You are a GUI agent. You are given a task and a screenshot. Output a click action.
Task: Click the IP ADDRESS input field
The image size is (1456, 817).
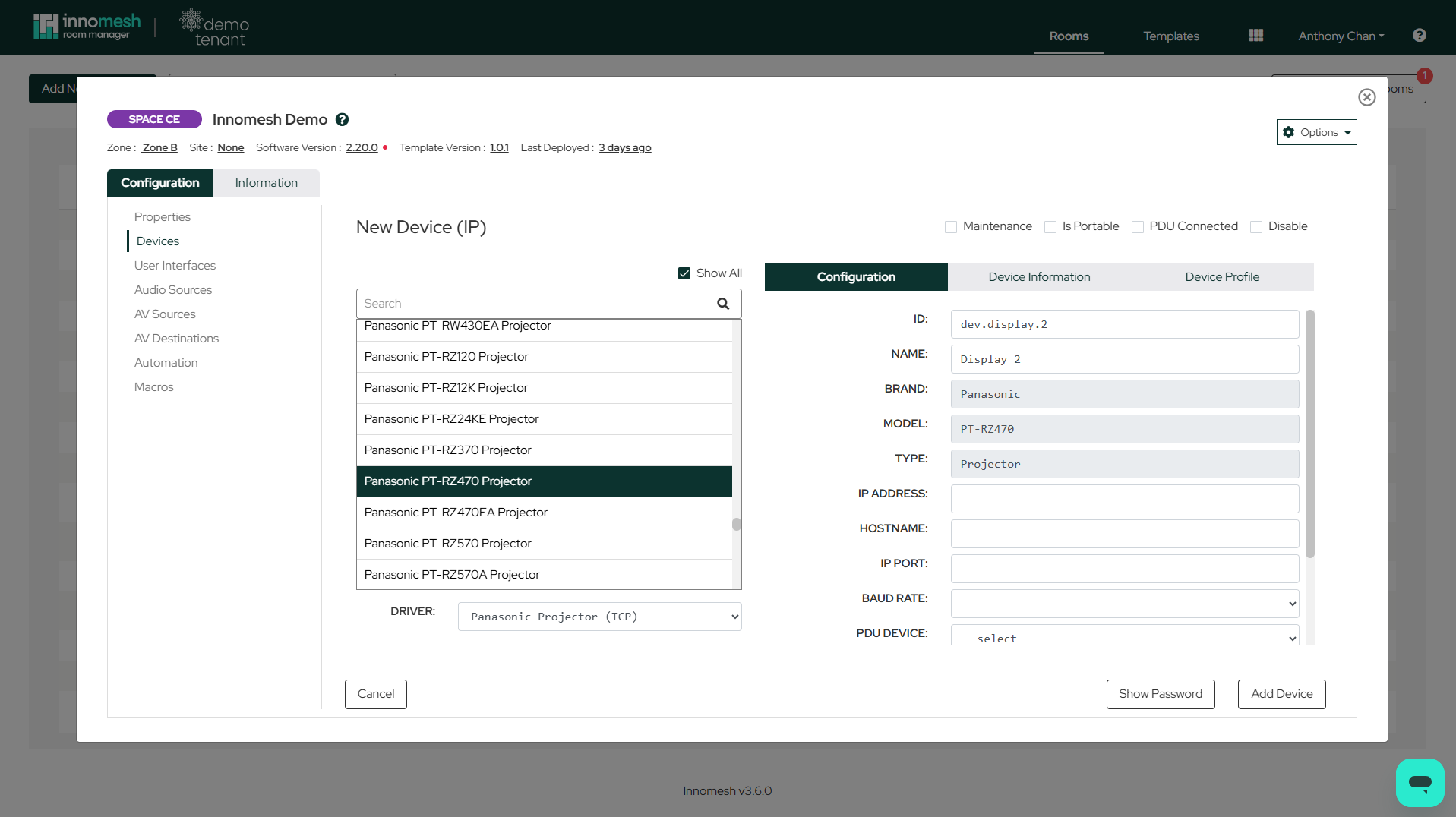coord(1124,499)
